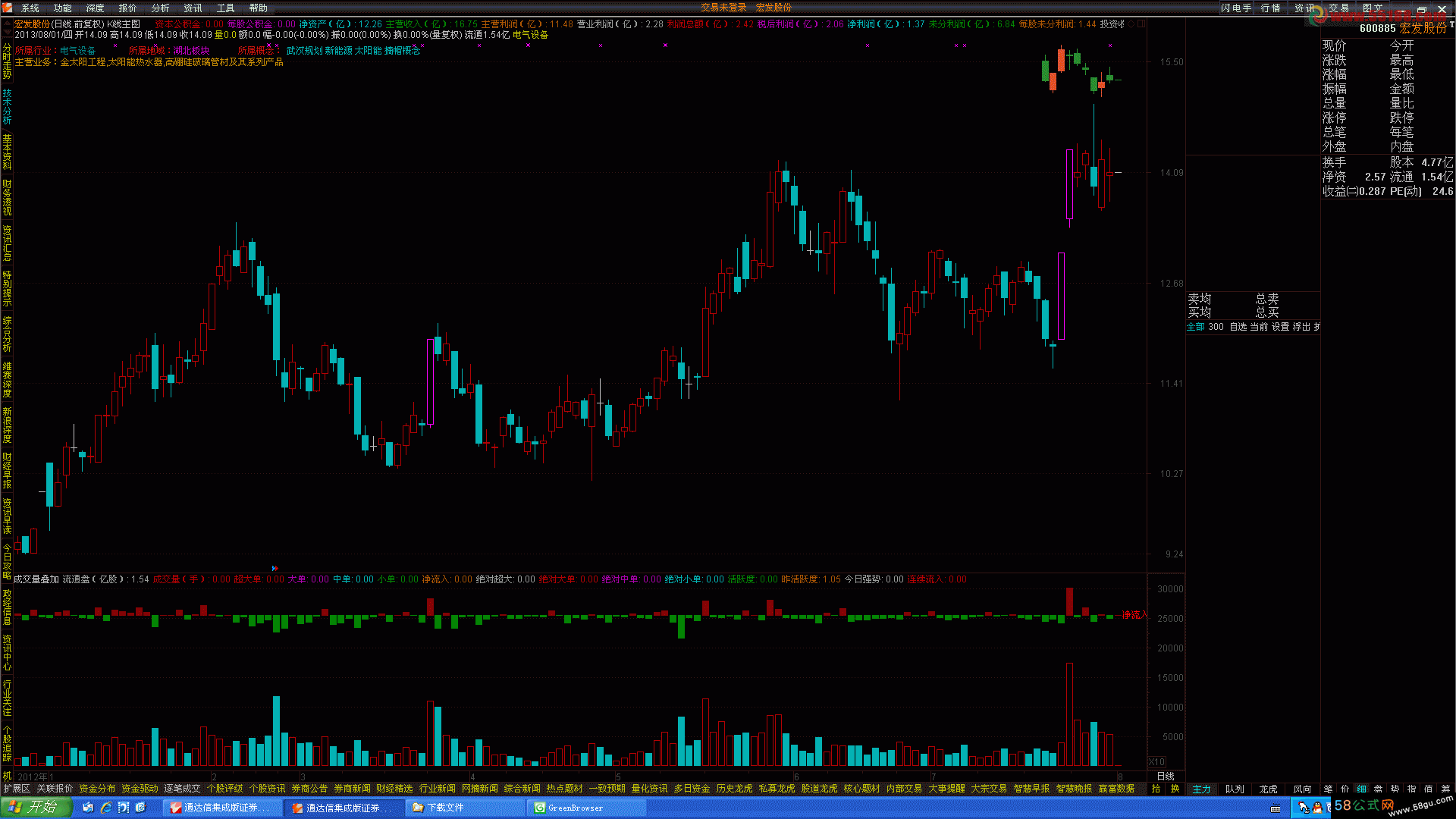Click the 太阳能 concept link
1456x819 pixels.
click(369, 51)
